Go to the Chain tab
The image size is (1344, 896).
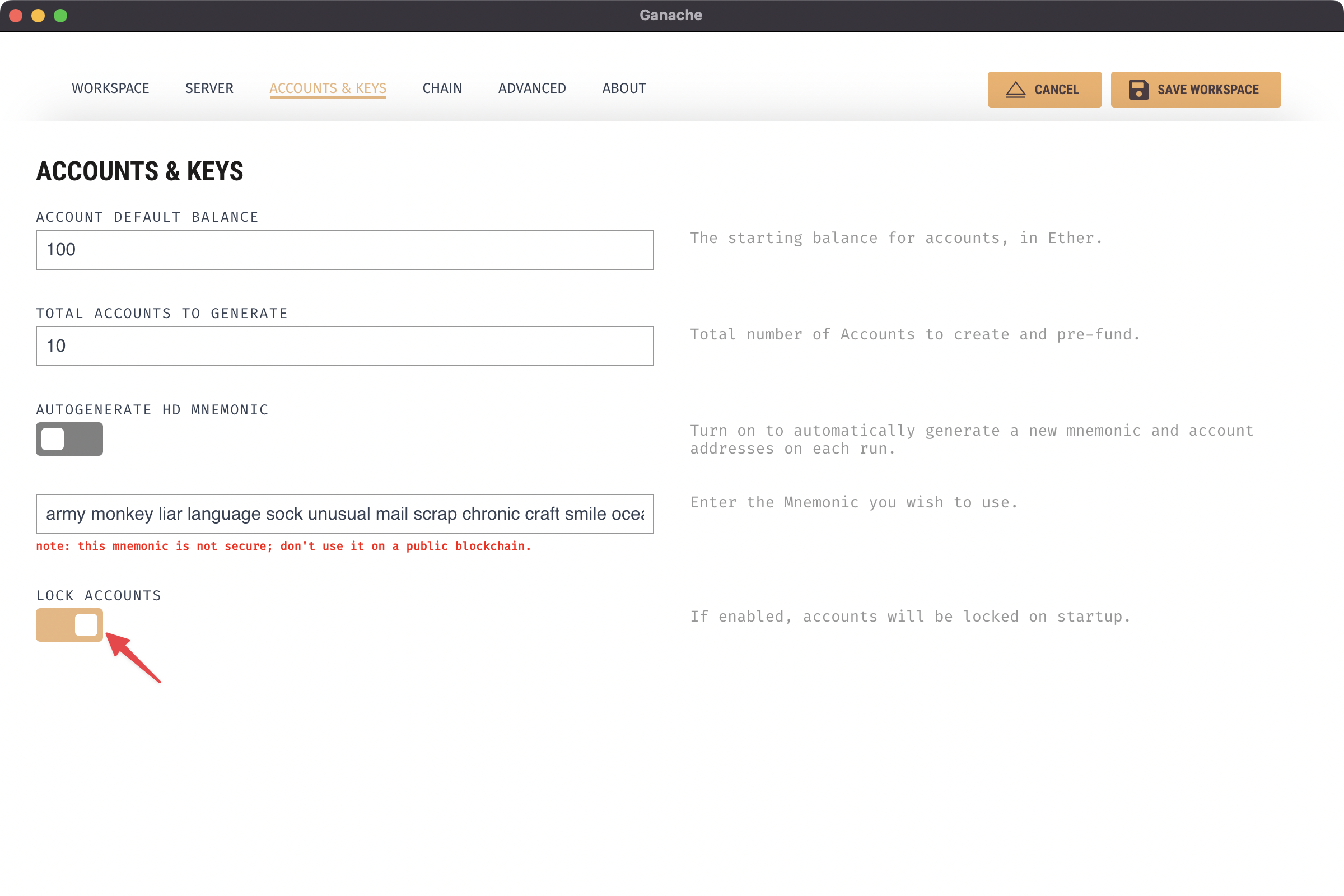pos(442,88)
